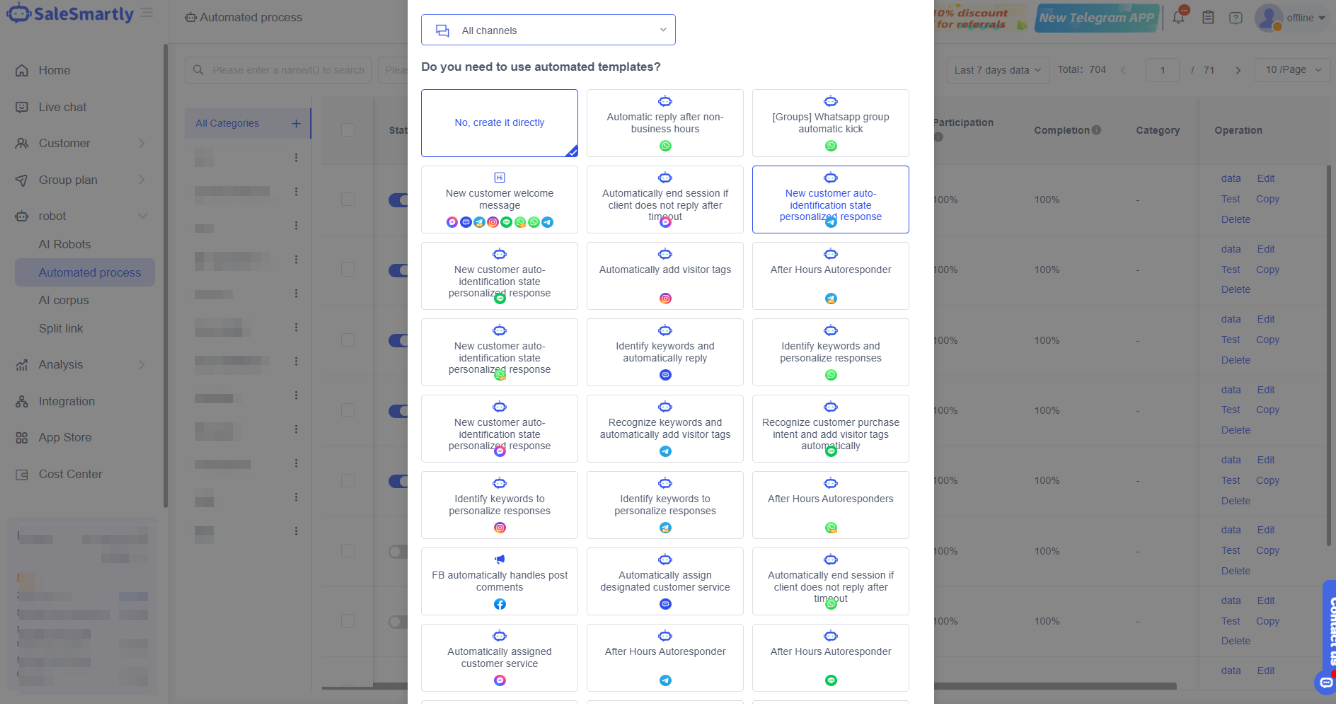Expand the 10 /Page size dropdown
1336x704 pixels.
coord(1291,70)
